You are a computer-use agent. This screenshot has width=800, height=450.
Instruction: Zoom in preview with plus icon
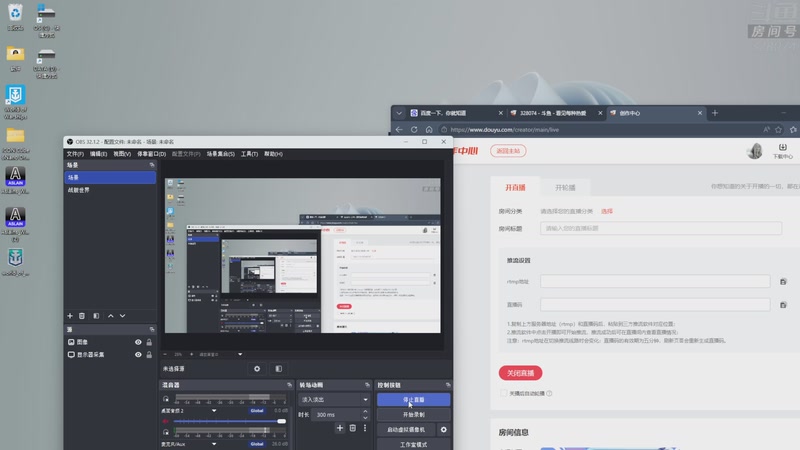tap(191, 354)
